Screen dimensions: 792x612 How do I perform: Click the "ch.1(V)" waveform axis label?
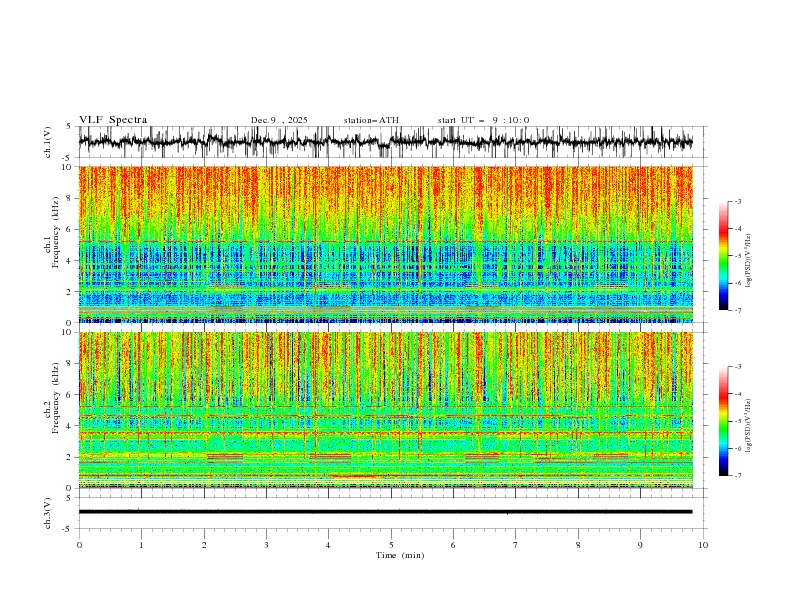(x=48, y=142)
